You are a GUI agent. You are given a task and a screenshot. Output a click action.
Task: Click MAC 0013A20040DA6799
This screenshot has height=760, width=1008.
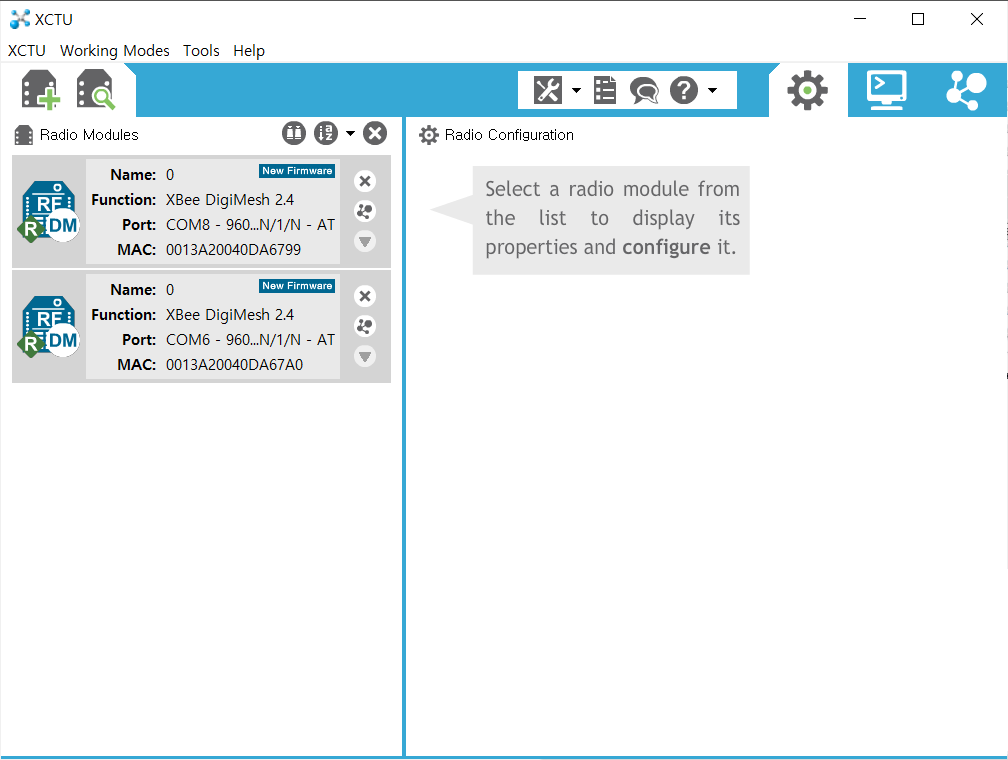coord(233,249)
